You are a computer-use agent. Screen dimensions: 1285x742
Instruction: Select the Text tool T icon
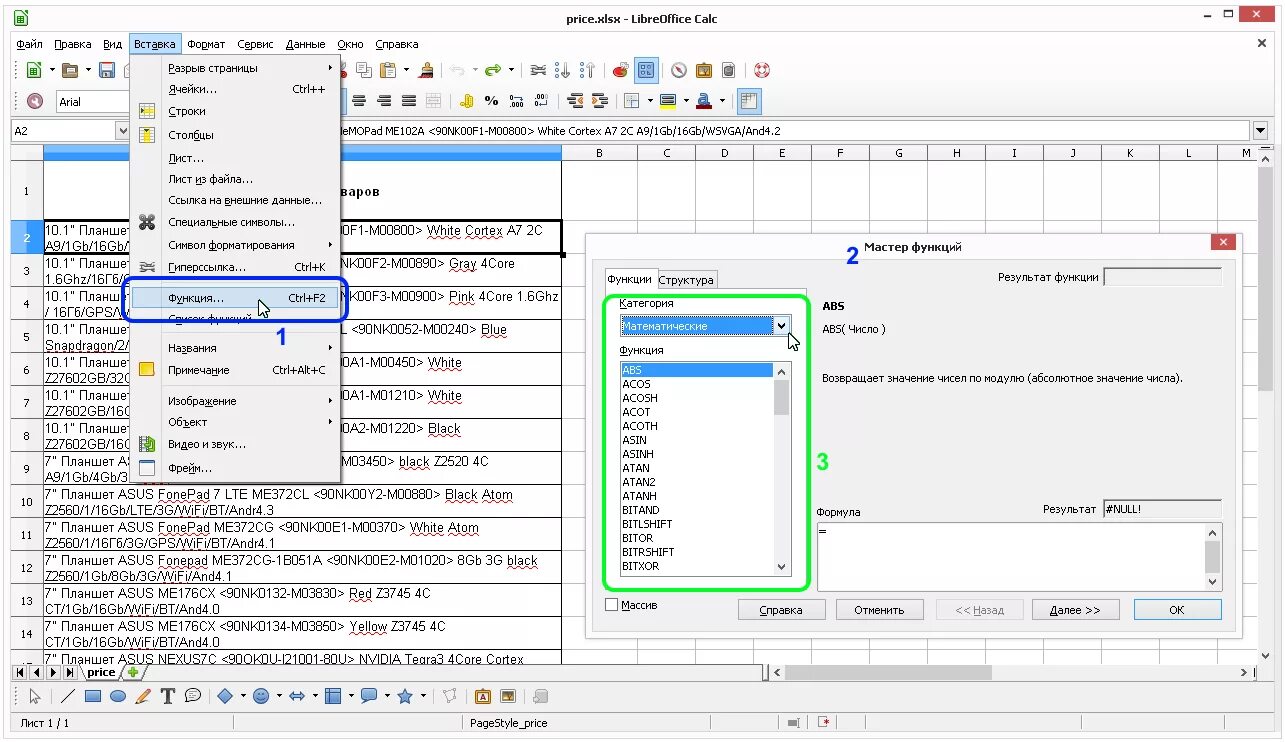[168, 696]
